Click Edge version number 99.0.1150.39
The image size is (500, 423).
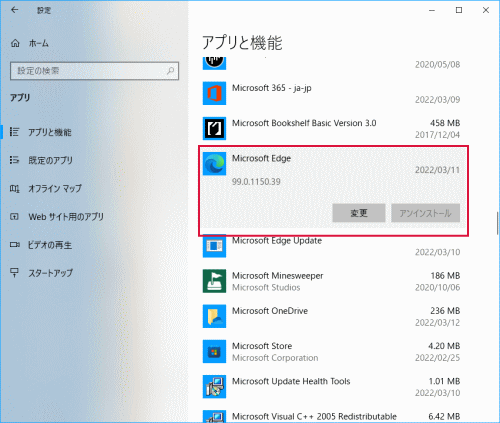coord(256,182)
